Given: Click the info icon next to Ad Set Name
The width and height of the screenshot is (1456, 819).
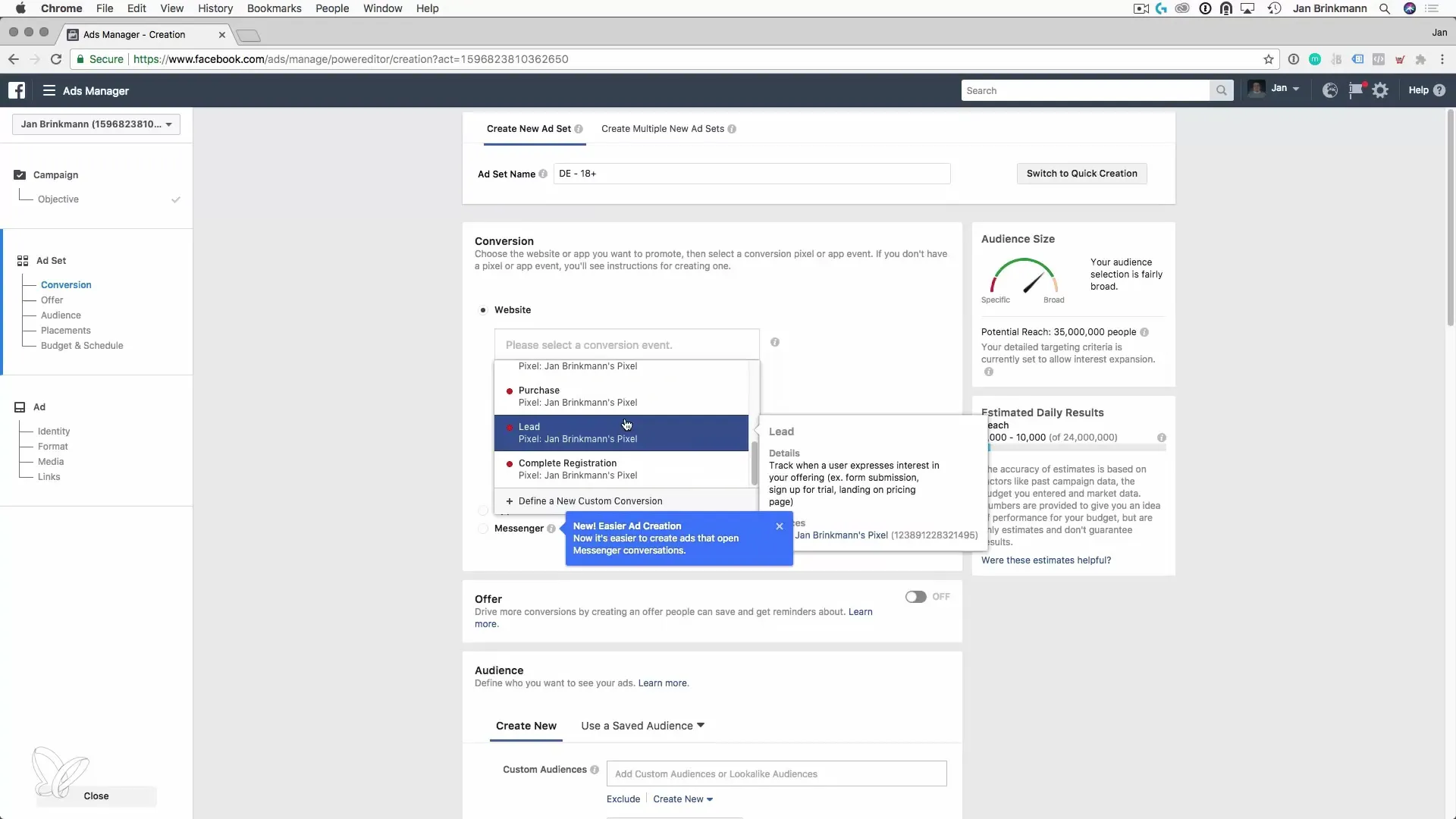Looking at the screenshot, I should (x=543, y=174).
